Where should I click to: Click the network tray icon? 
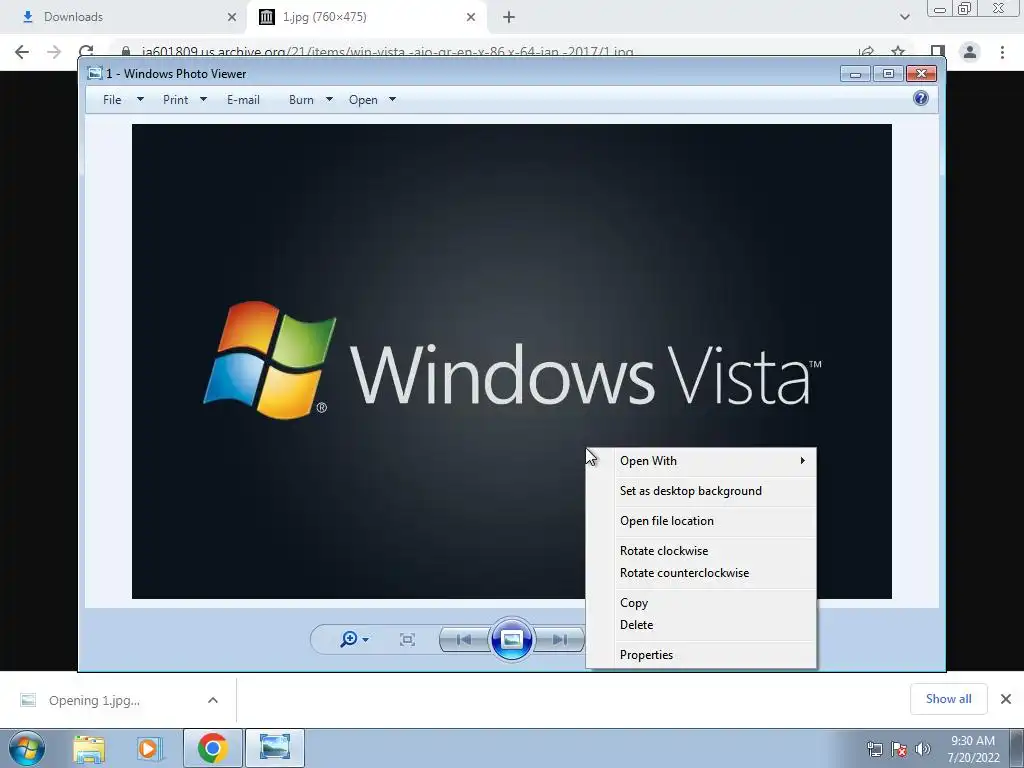point(874,749)
